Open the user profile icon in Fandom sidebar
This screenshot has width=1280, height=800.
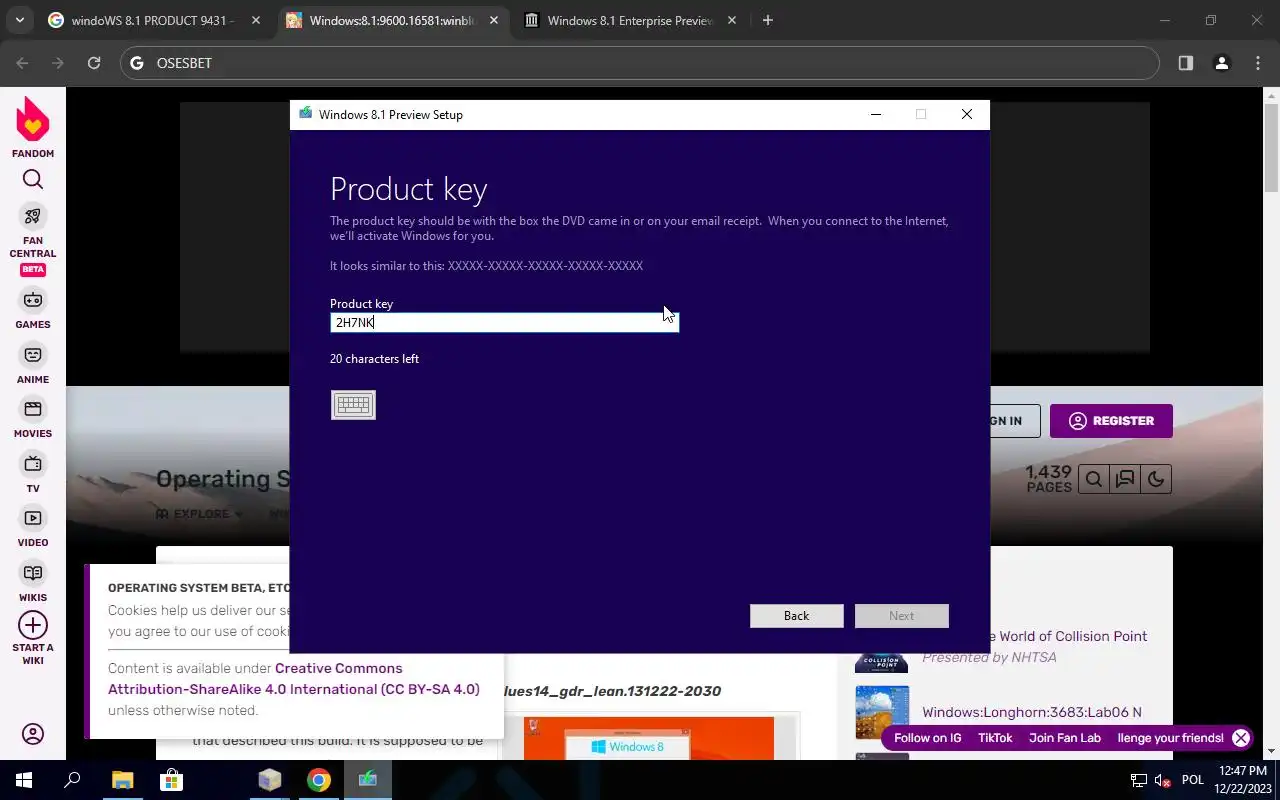33,734
